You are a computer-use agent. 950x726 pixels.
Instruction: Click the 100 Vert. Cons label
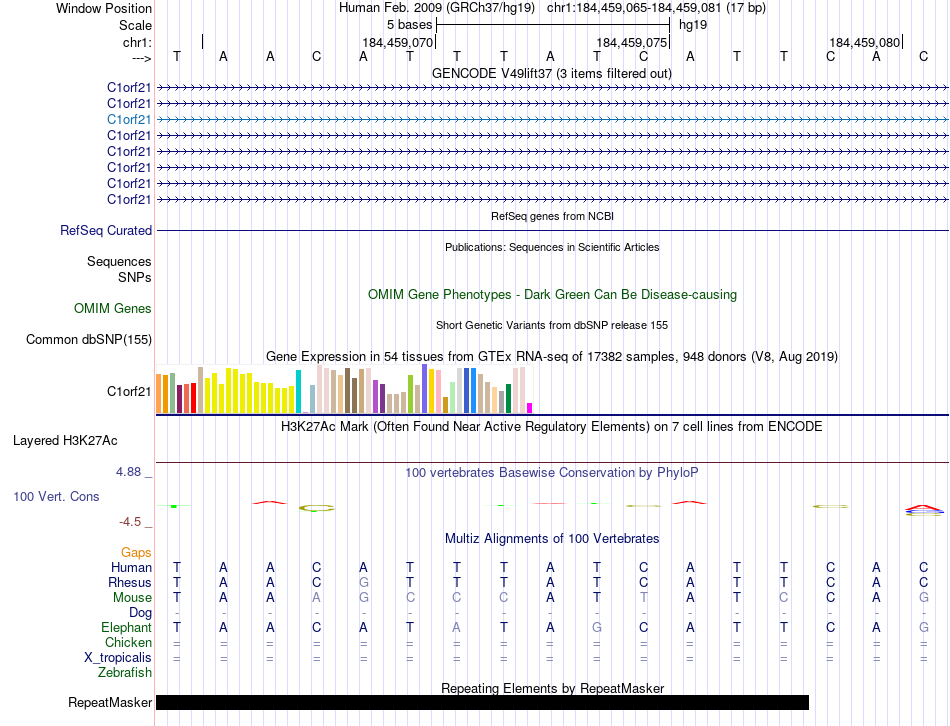pos(56,496)
